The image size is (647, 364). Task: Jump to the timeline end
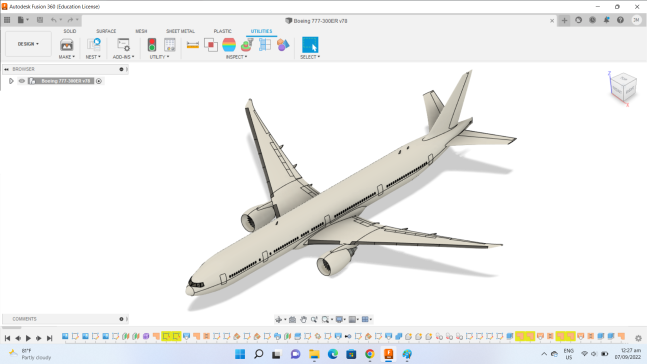[50, 338]
